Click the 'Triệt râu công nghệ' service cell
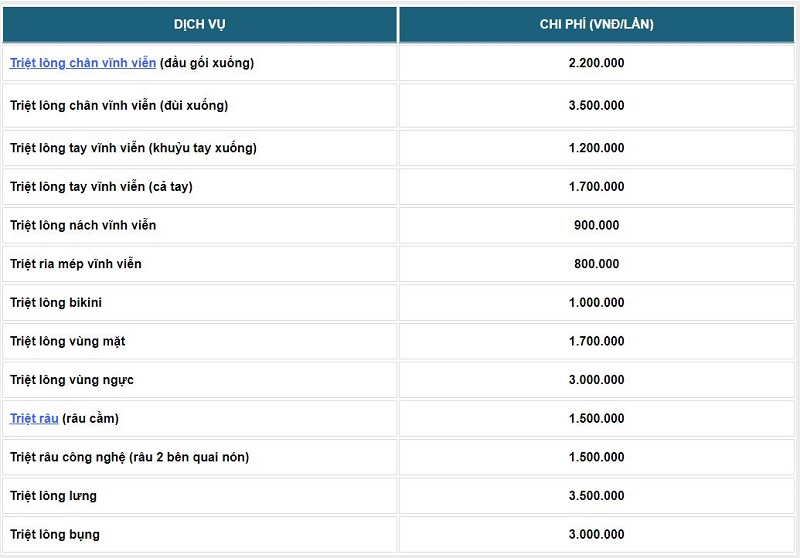The height and width of the screenshot is (558, 800). [x=129, y=457]
